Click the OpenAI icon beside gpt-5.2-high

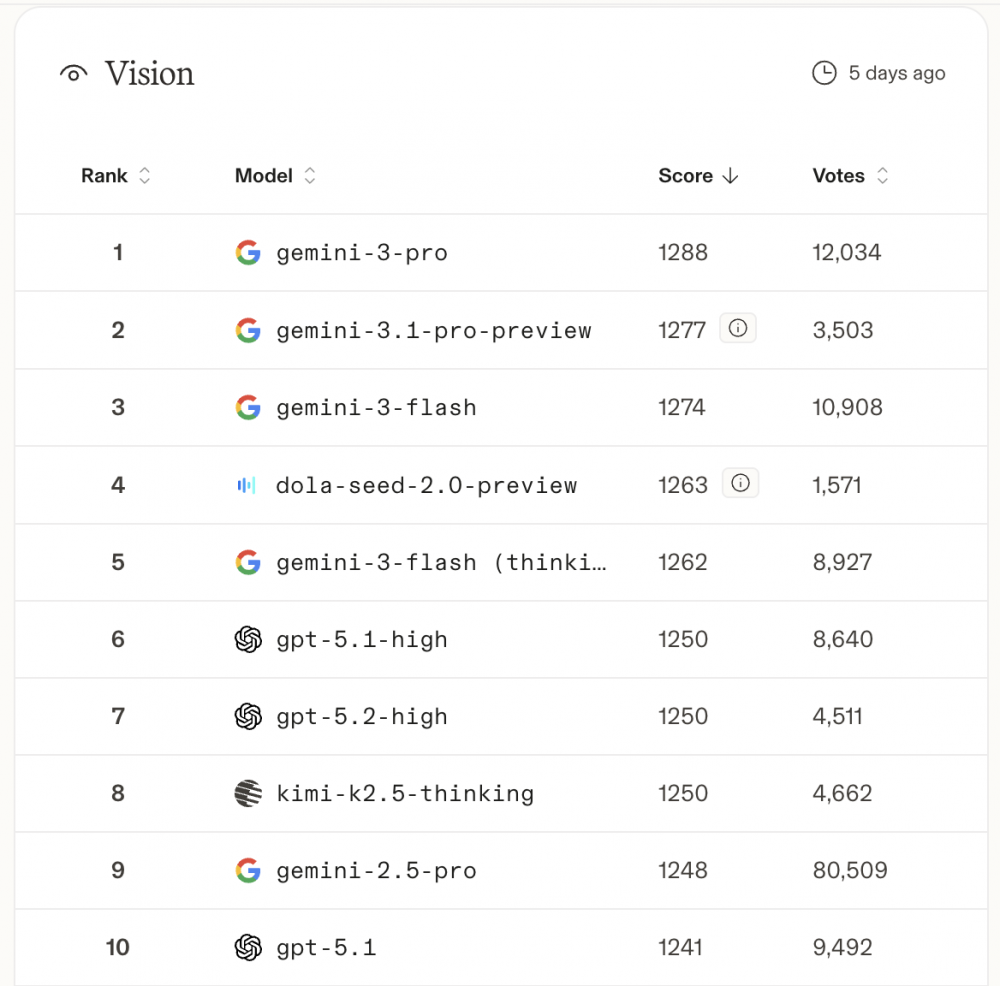(x=248, y=716)
